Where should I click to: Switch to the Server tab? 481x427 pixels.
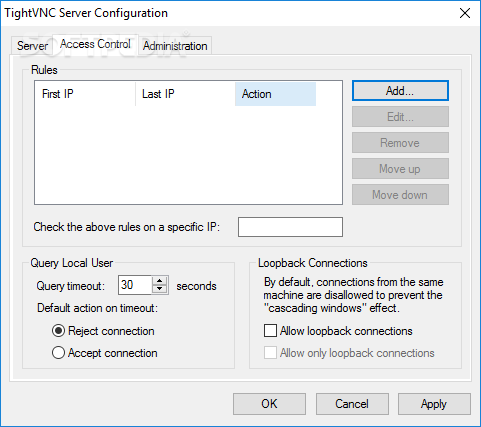coord(32,46)
